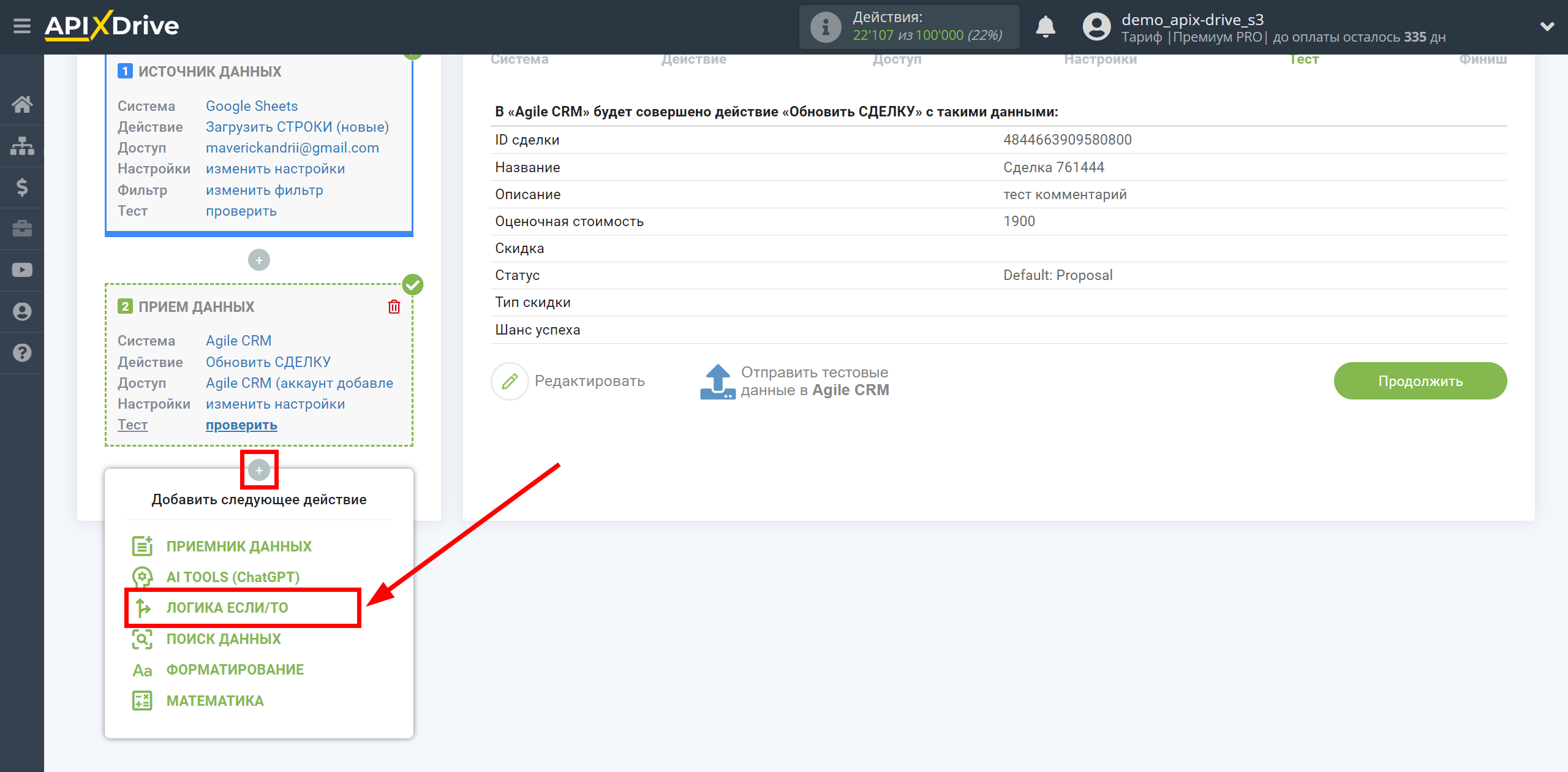The height and width of the screenshot is (772, 1568).
Task: Switch to Действие step tab
Action: pos(694,59)
